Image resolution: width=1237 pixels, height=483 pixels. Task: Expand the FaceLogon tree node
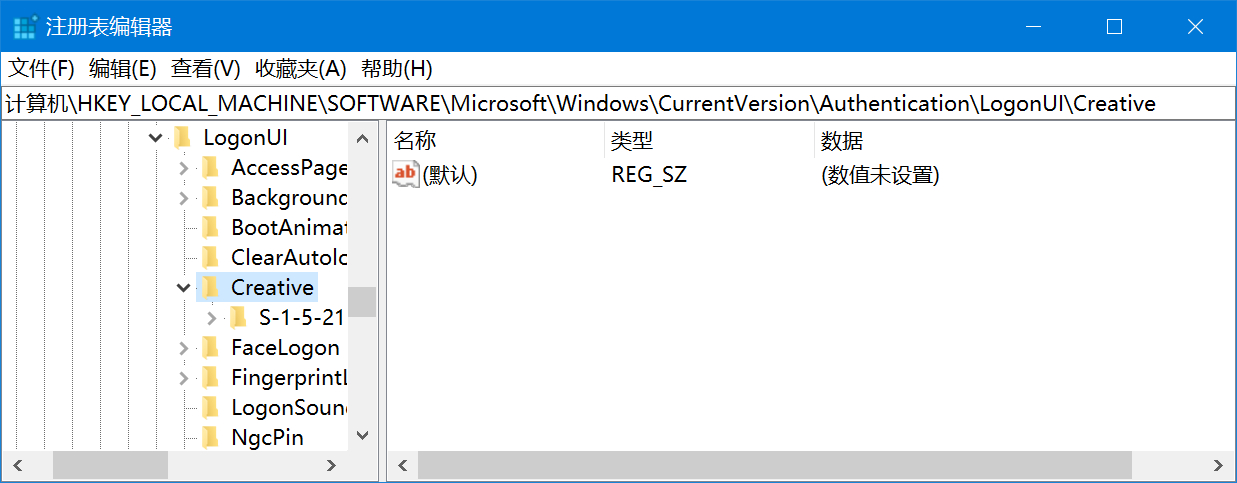[183, 348]
